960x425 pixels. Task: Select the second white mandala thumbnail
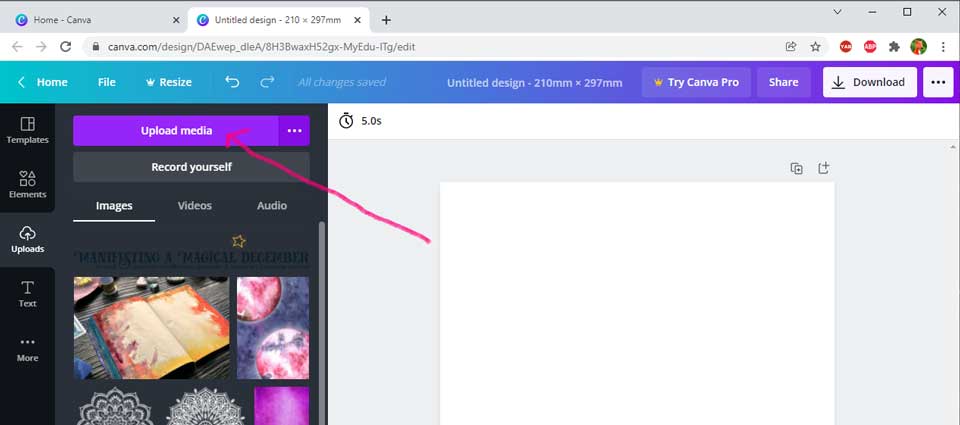point(205,405)
